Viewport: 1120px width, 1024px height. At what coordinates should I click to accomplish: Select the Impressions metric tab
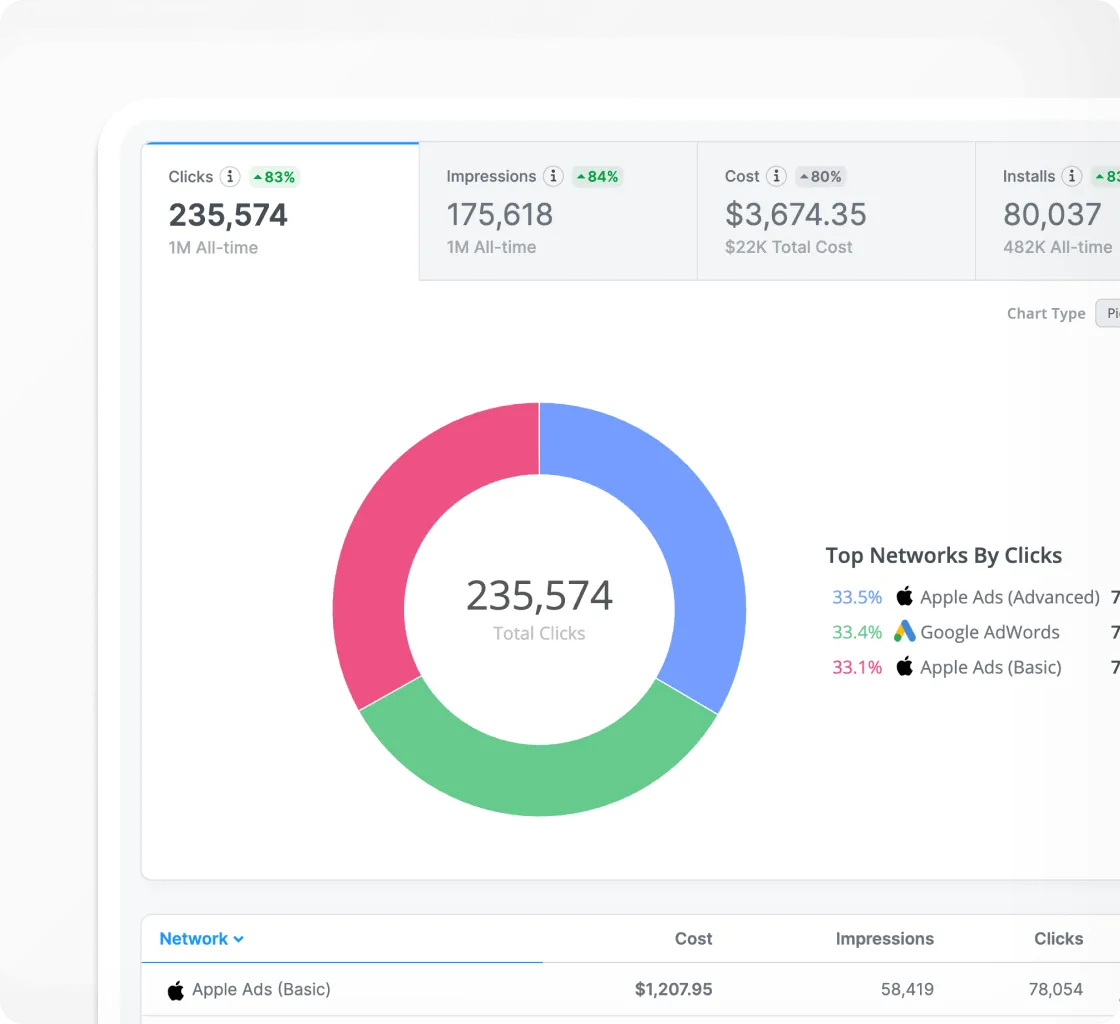558,211
